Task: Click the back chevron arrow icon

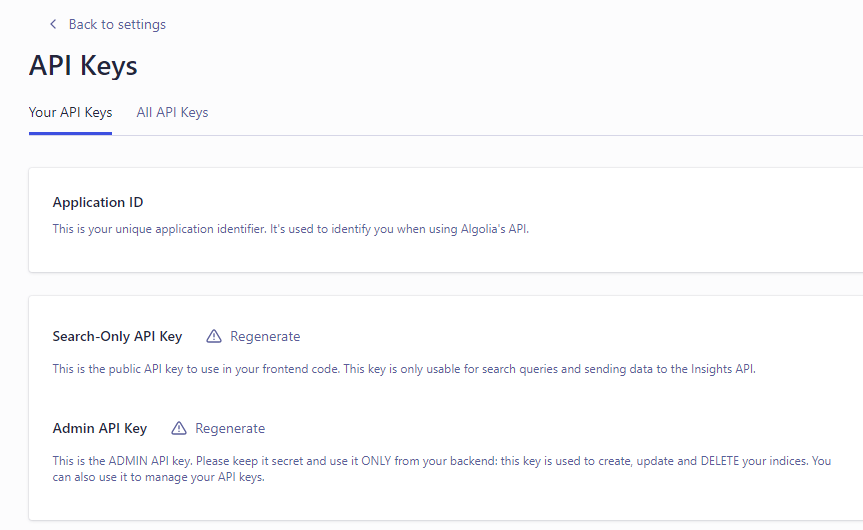Action: pyautogui.click(x=53, y=24)
